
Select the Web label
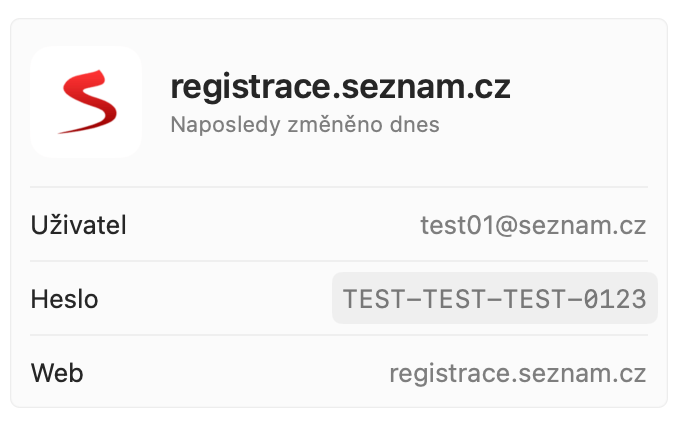tap(57, 374)
